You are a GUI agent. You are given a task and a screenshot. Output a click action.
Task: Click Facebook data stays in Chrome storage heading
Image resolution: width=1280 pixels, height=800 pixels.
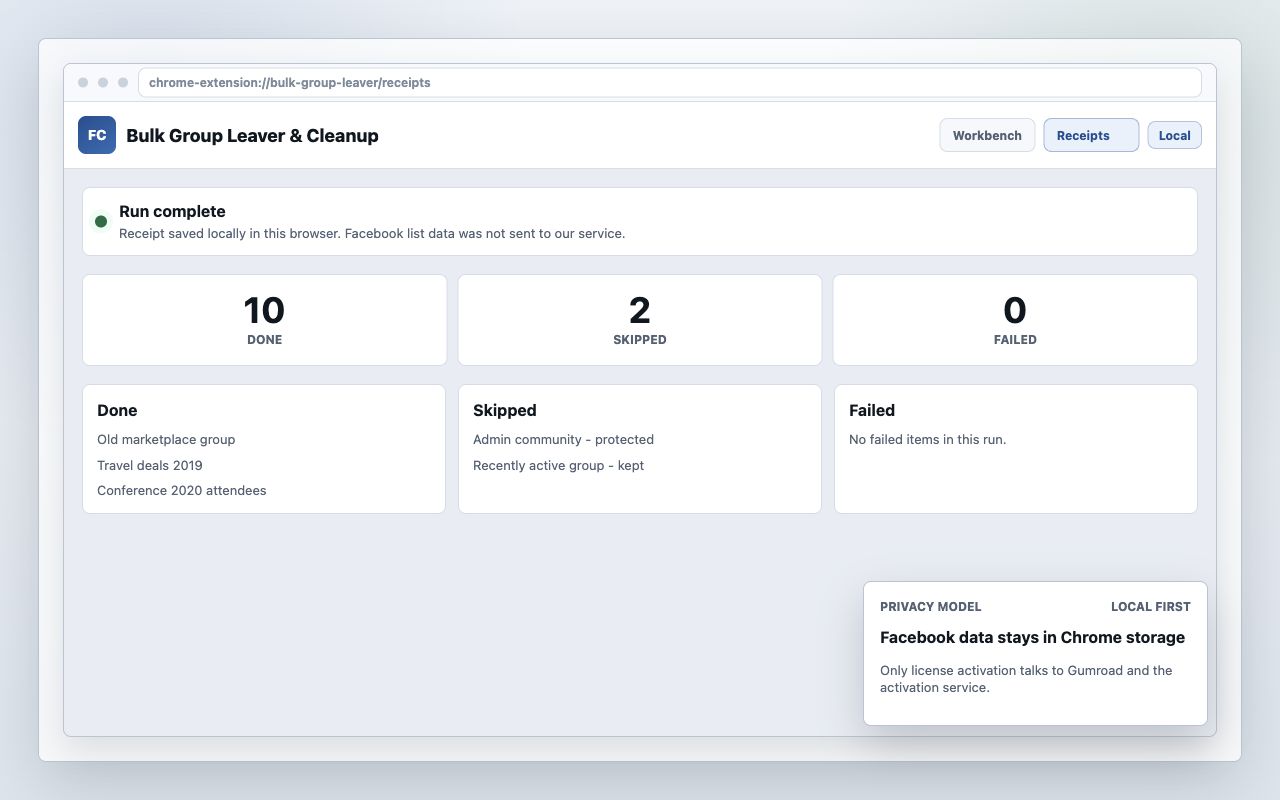click(x=1032, y=638)
